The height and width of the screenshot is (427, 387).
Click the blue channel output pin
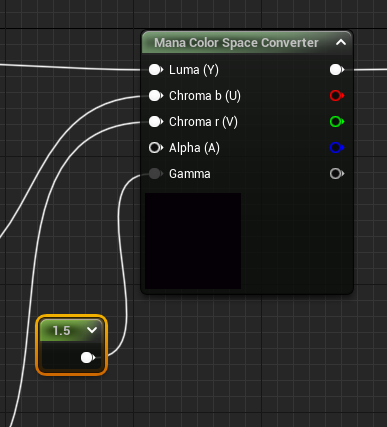click(337, 148)
